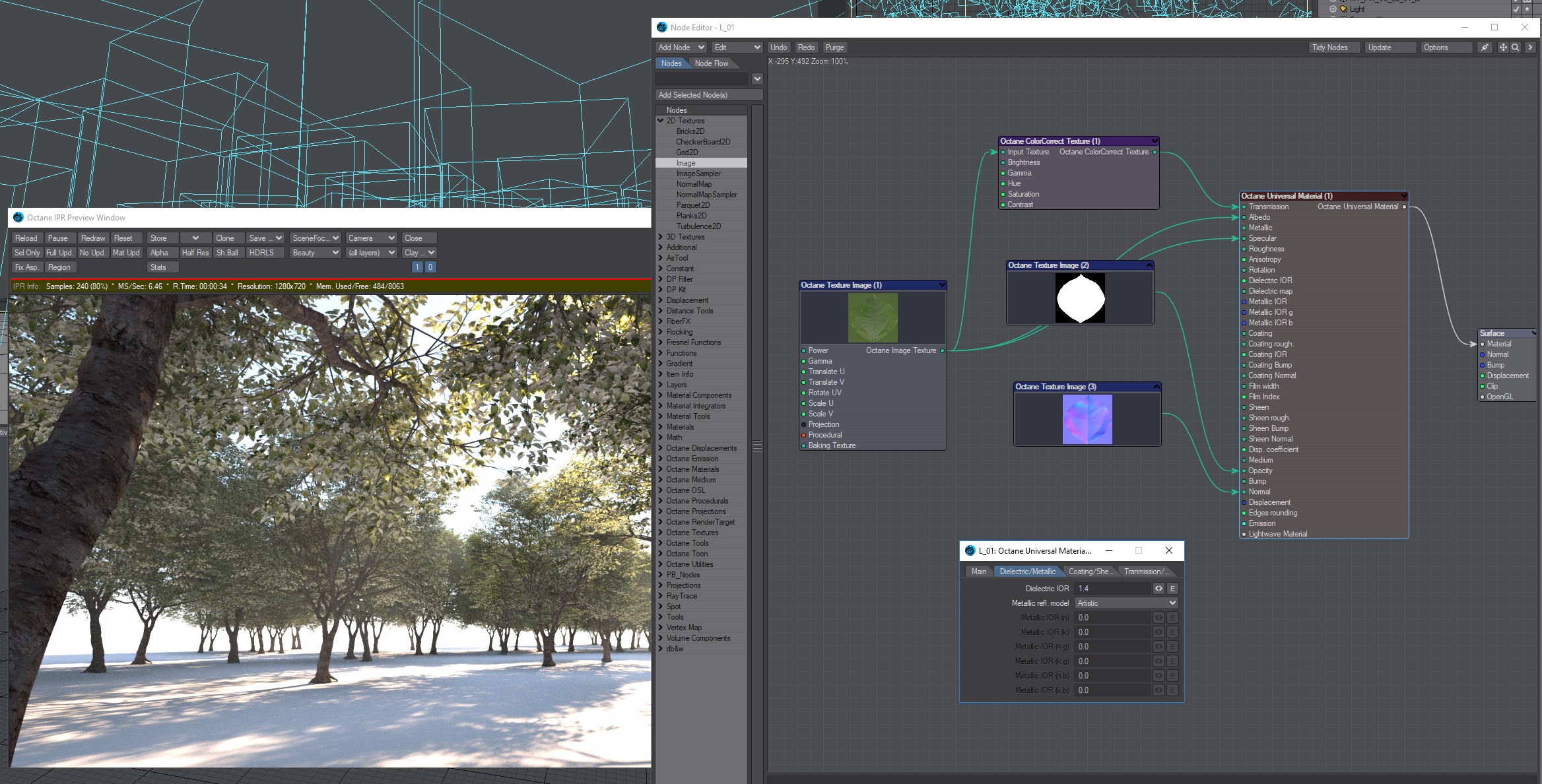Collapse Octane ColorCorrect Texture node arrow
The width and height of the screenshot is (1542, 784).
[1154, 141]
